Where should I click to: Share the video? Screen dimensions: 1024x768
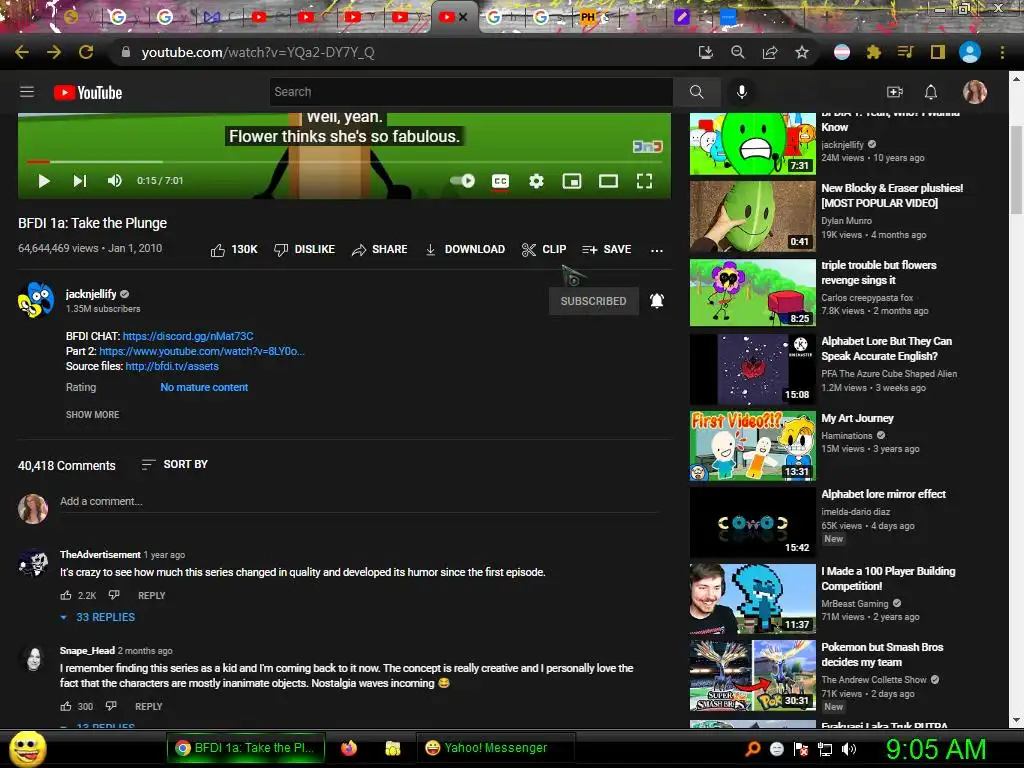click(379, 249)
